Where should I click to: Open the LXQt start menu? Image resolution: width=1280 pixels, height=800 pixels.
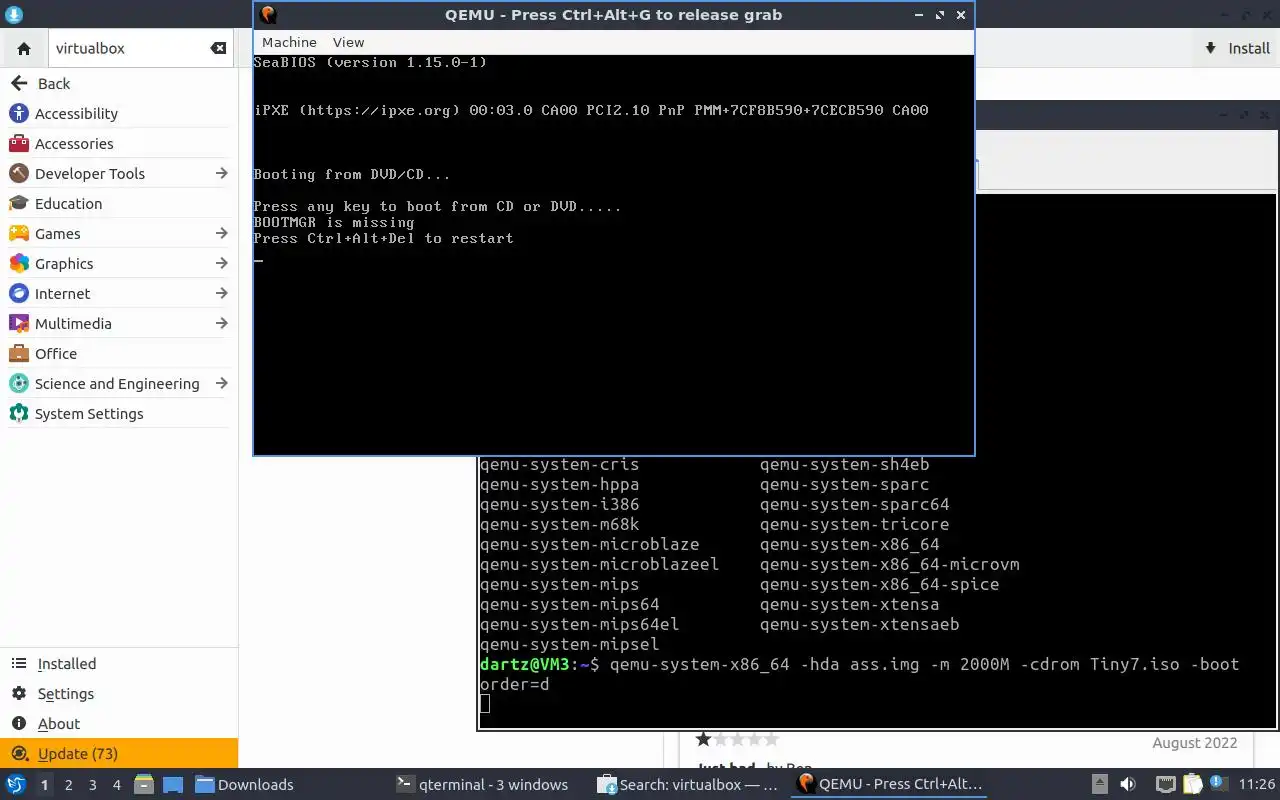point(16,784)
